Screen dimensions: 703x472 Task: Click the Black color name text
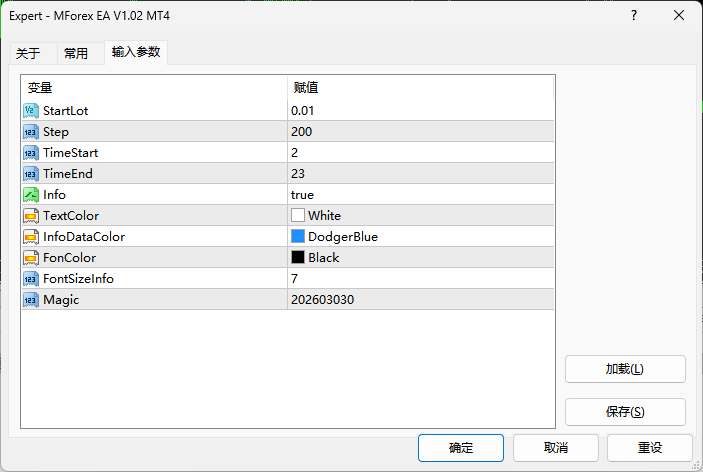[x=324, y=258]
